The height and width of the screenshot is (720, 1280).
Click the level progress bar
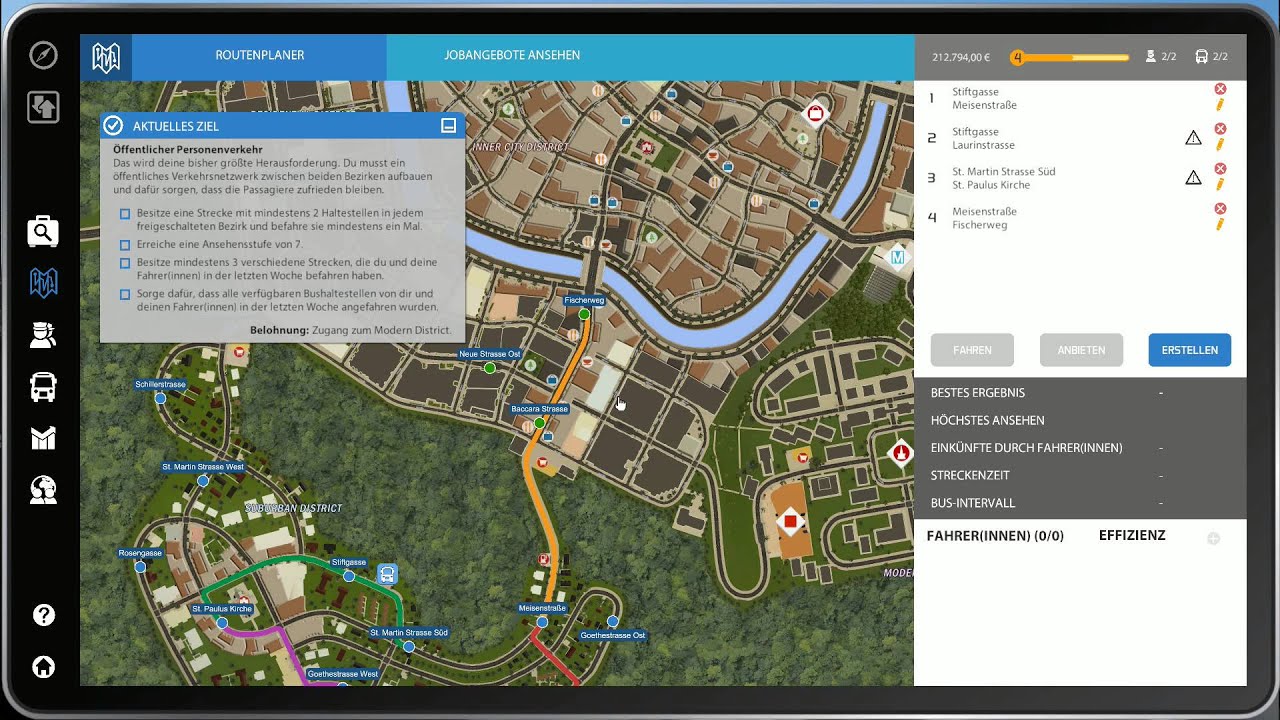(x=1070, y=58)
